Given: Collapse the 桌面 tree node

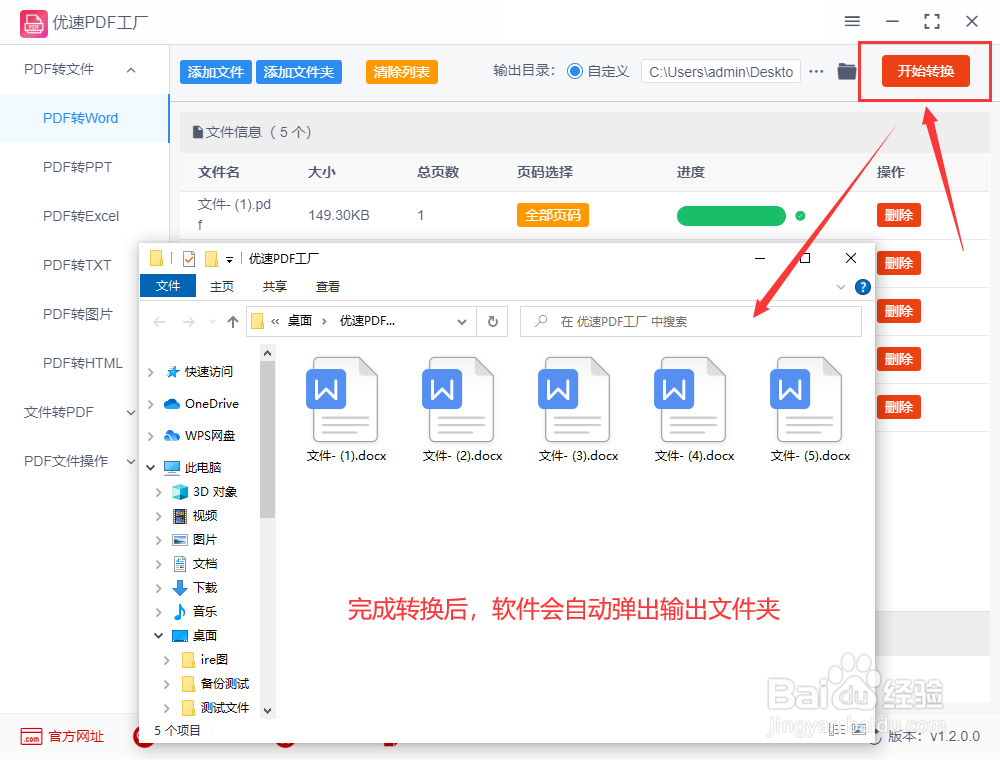Looking at the screenshot, I should tap(158, 636).
